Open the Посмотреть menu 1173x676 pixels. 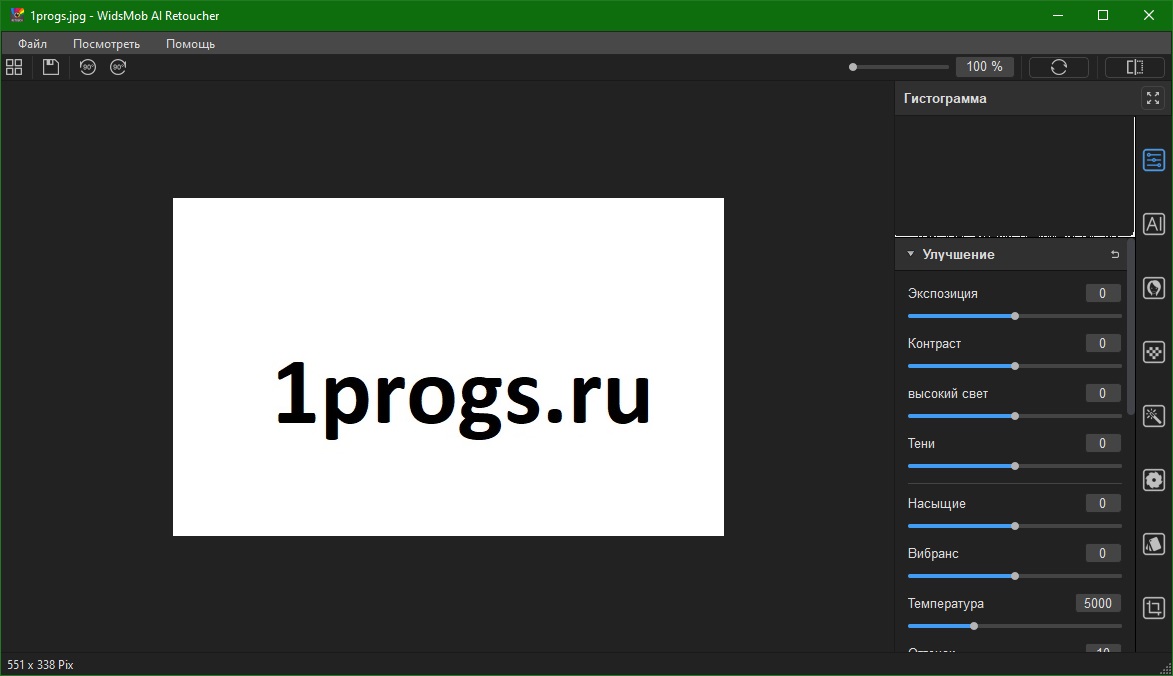(x=106, y=43)
